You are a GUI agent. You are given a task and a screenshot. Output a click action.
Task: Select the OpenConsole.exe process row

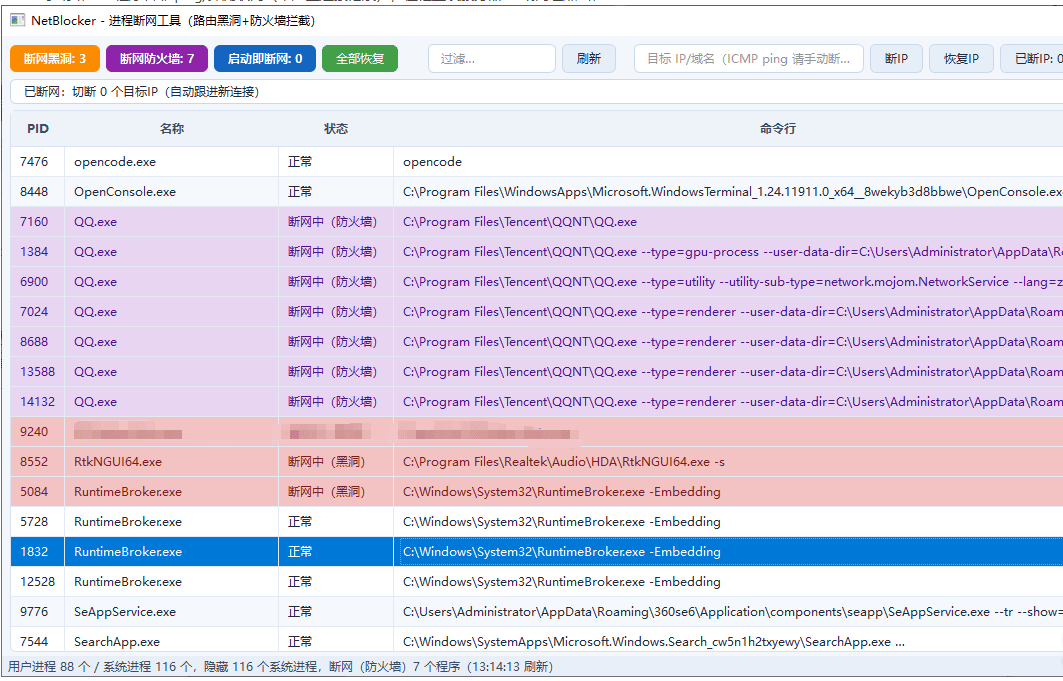pos(537,192)
